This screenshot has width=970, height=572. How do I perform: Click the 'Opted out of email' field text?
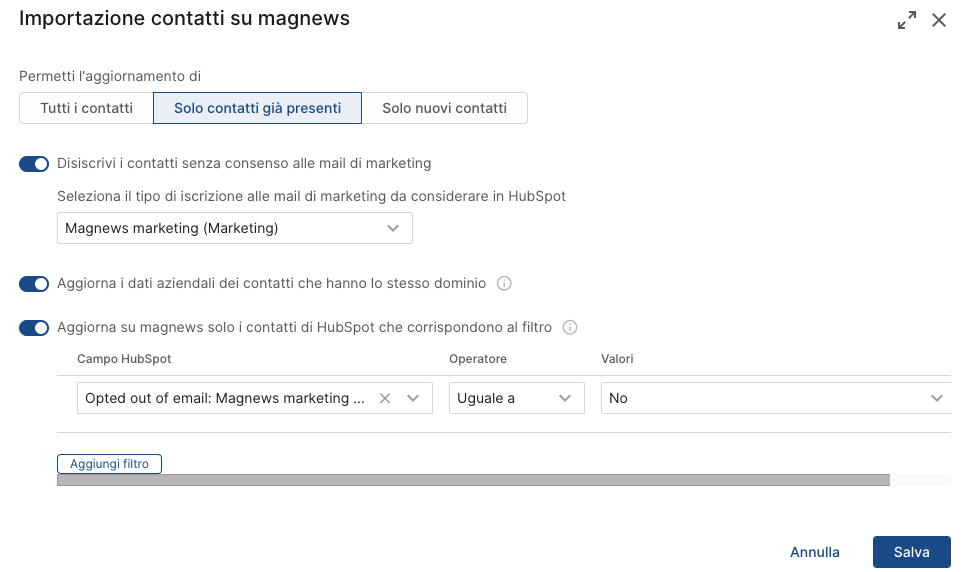click(224, 398)
